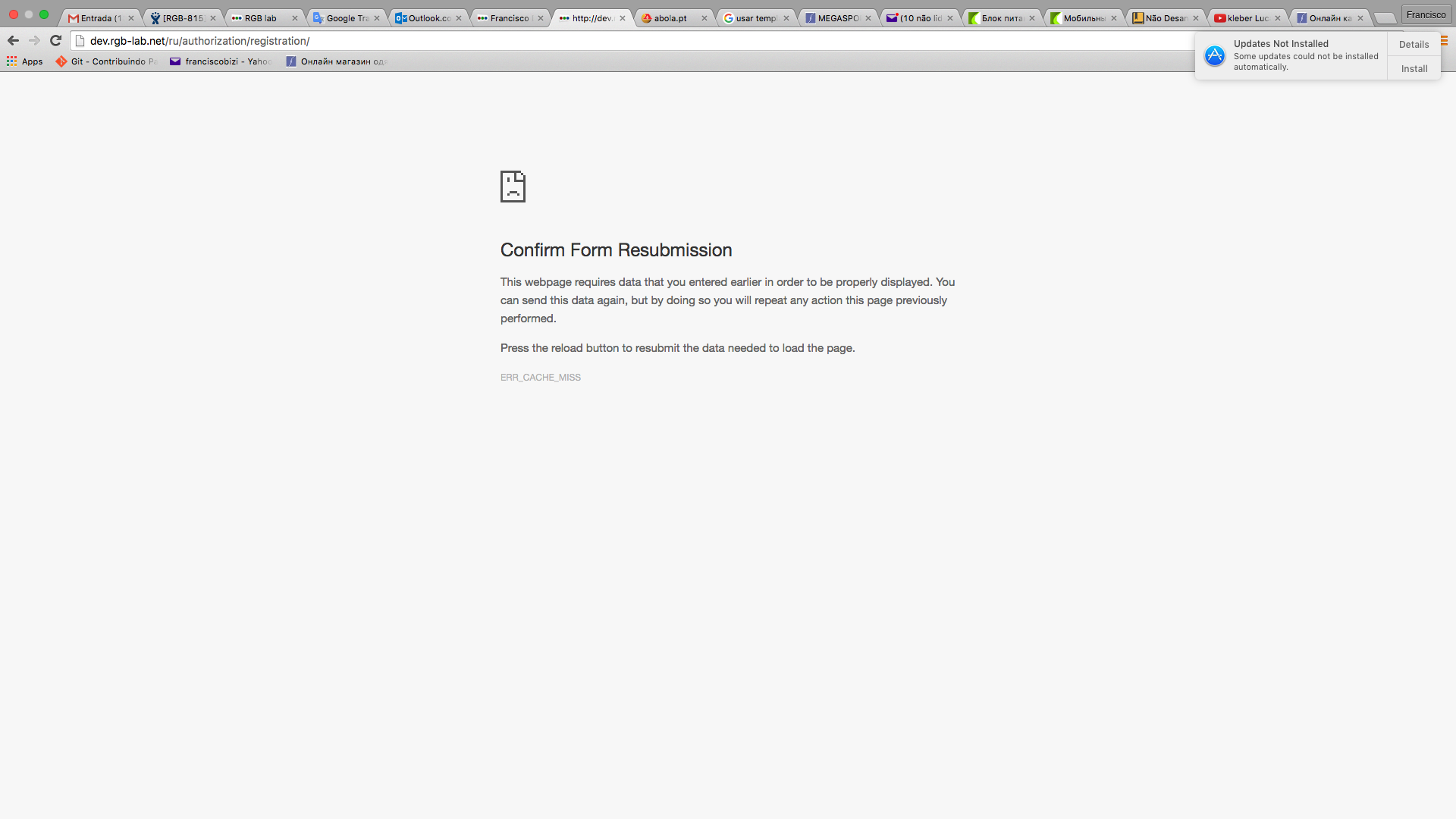This screenshot has width=1456, height=819.
Task: Close the MEGASPO tab
Action: (x=868, y=18)
